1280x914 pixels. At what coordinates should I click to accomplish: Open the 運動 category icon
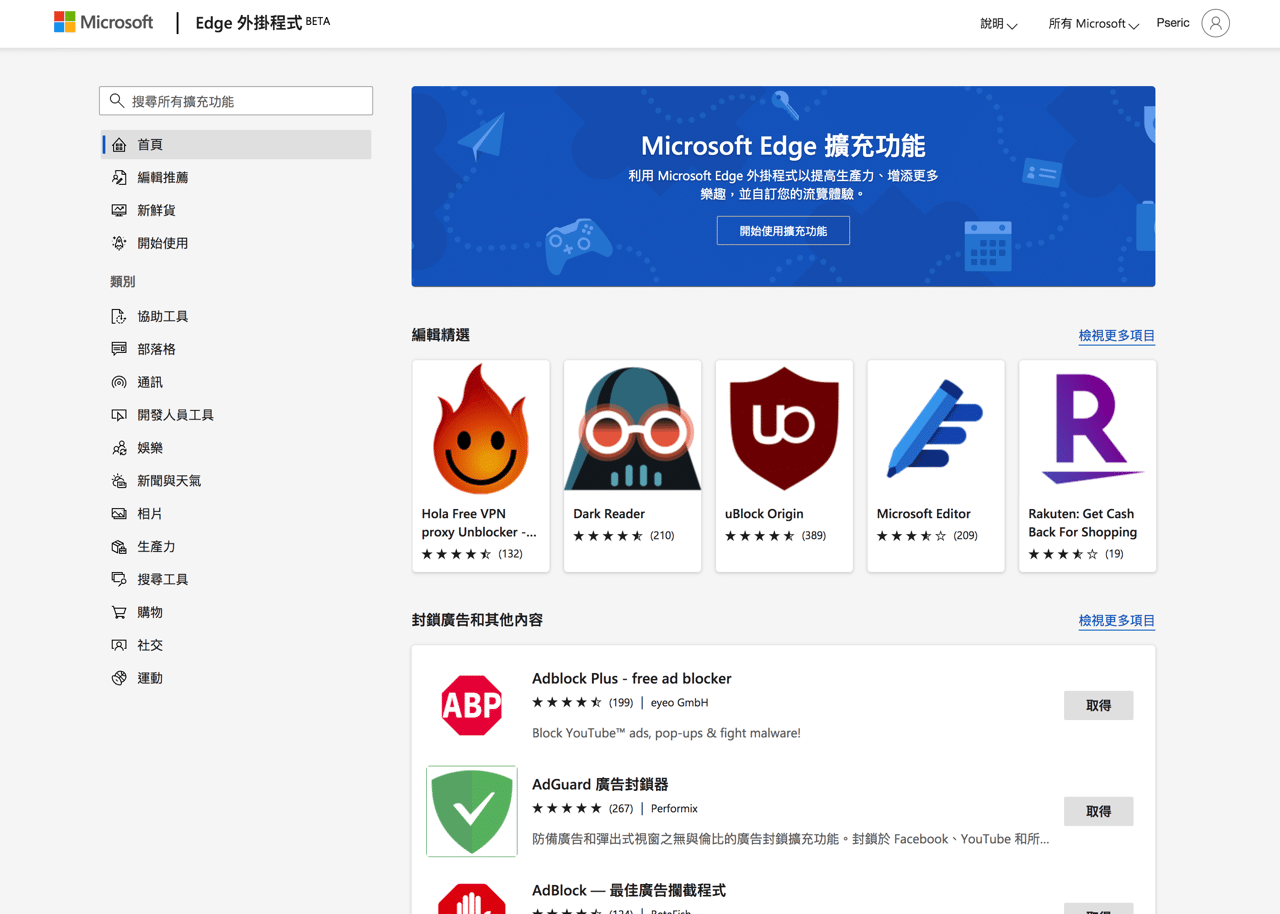tap(117, 677)
